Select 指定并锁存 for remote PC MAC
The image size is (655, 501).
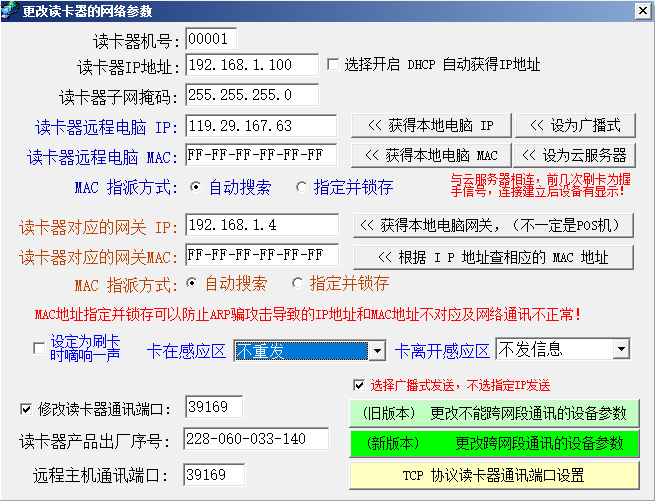302,187
